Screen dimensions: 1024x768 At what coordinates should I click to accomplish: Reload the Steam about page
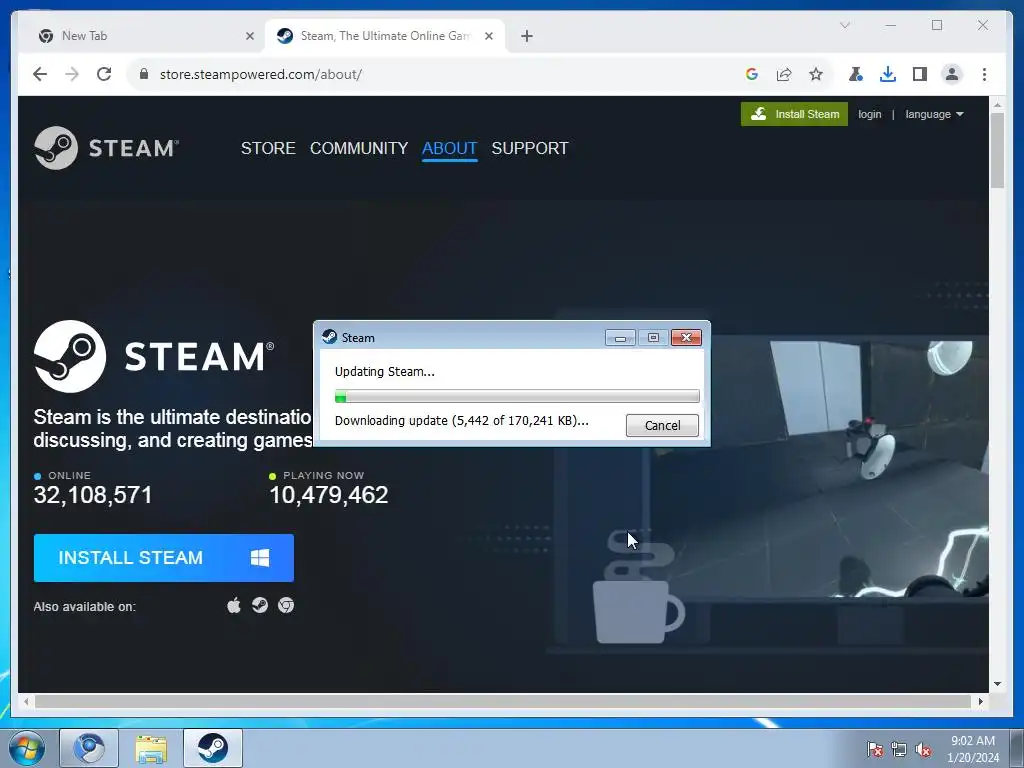tap(104, 74)
